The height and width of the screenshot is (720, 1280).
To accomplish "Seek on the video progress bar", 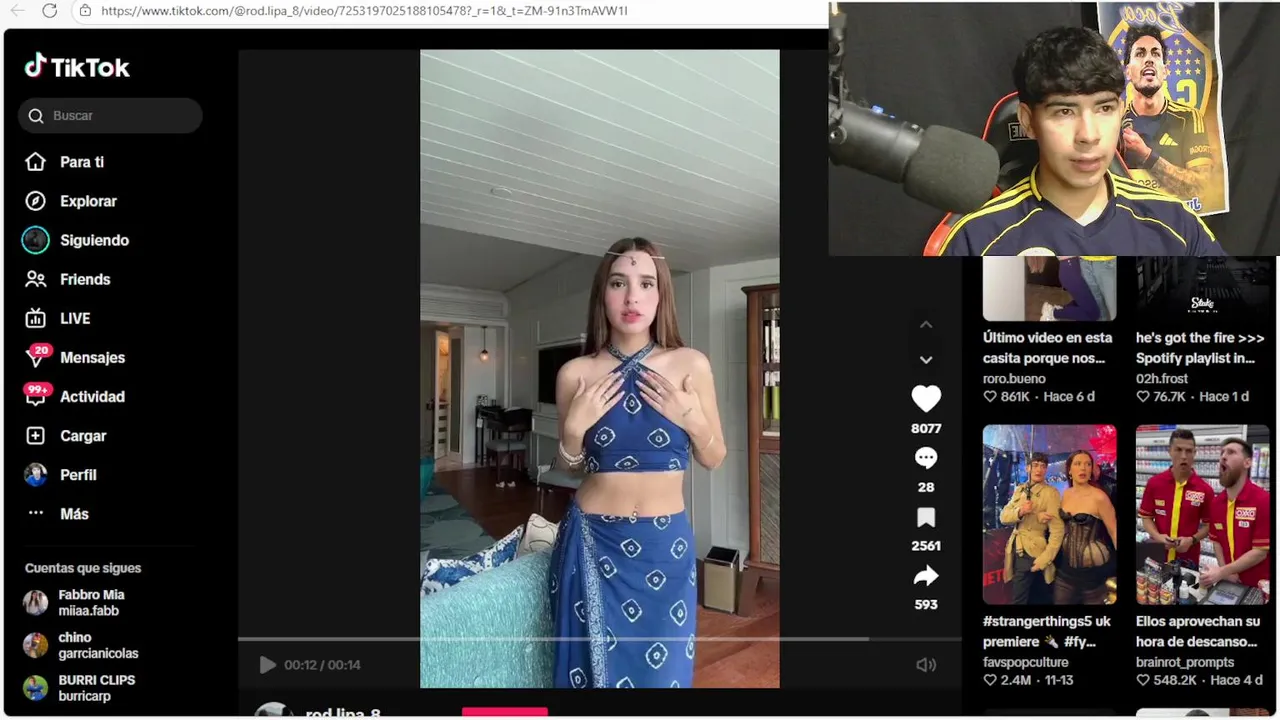I will click(x=599, y=639).
